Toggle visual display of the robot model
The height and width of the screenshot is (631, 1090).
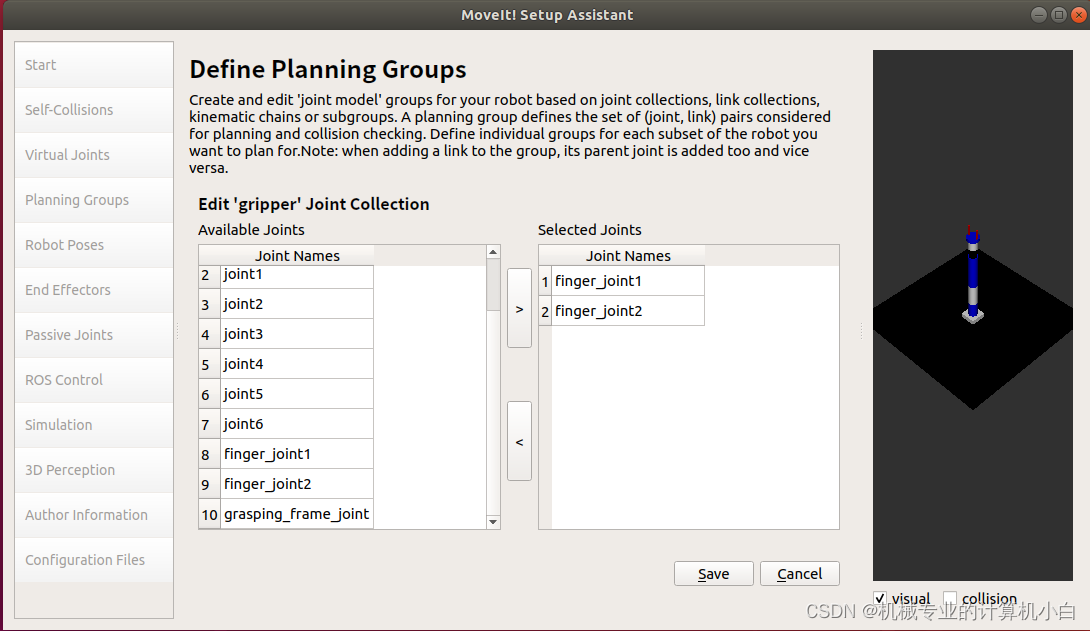[x=879, y=598]
